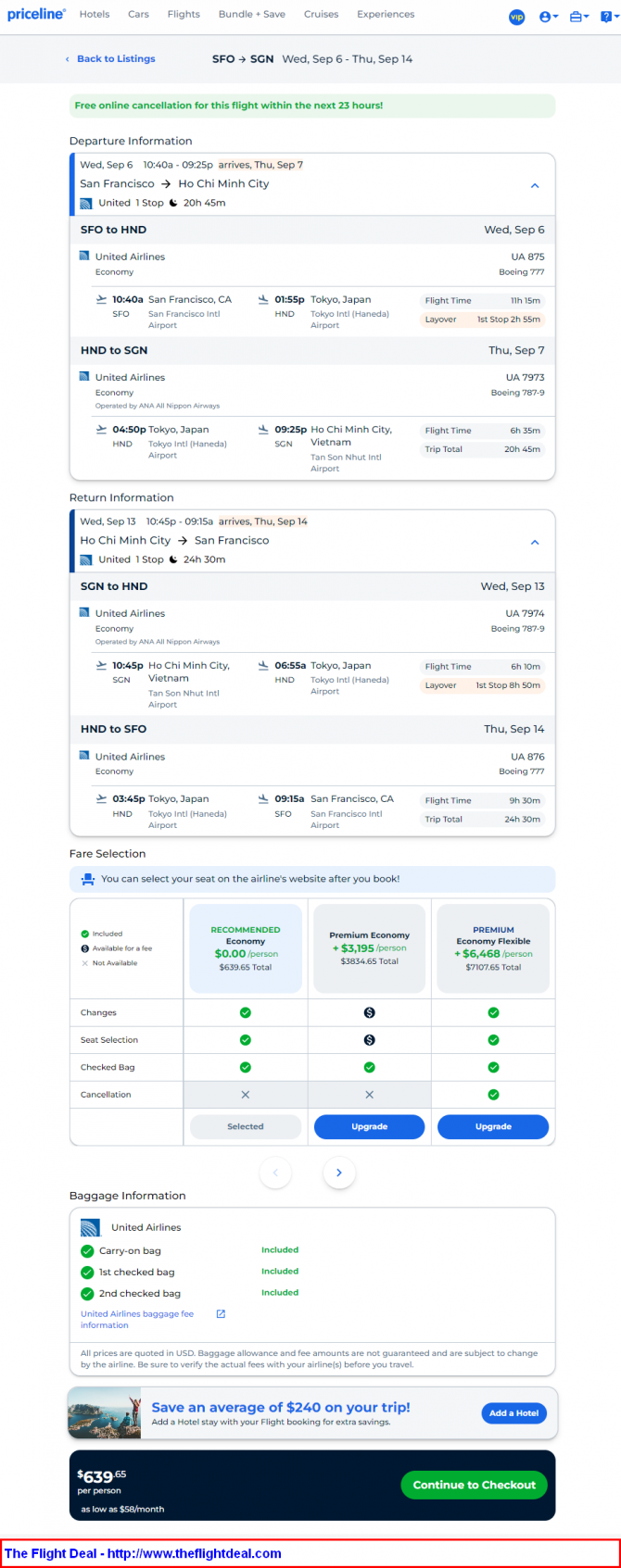Upgrade to the Premium Economy fare
This screenshot has width=621, height=1568.
[x=369, y=1126]
